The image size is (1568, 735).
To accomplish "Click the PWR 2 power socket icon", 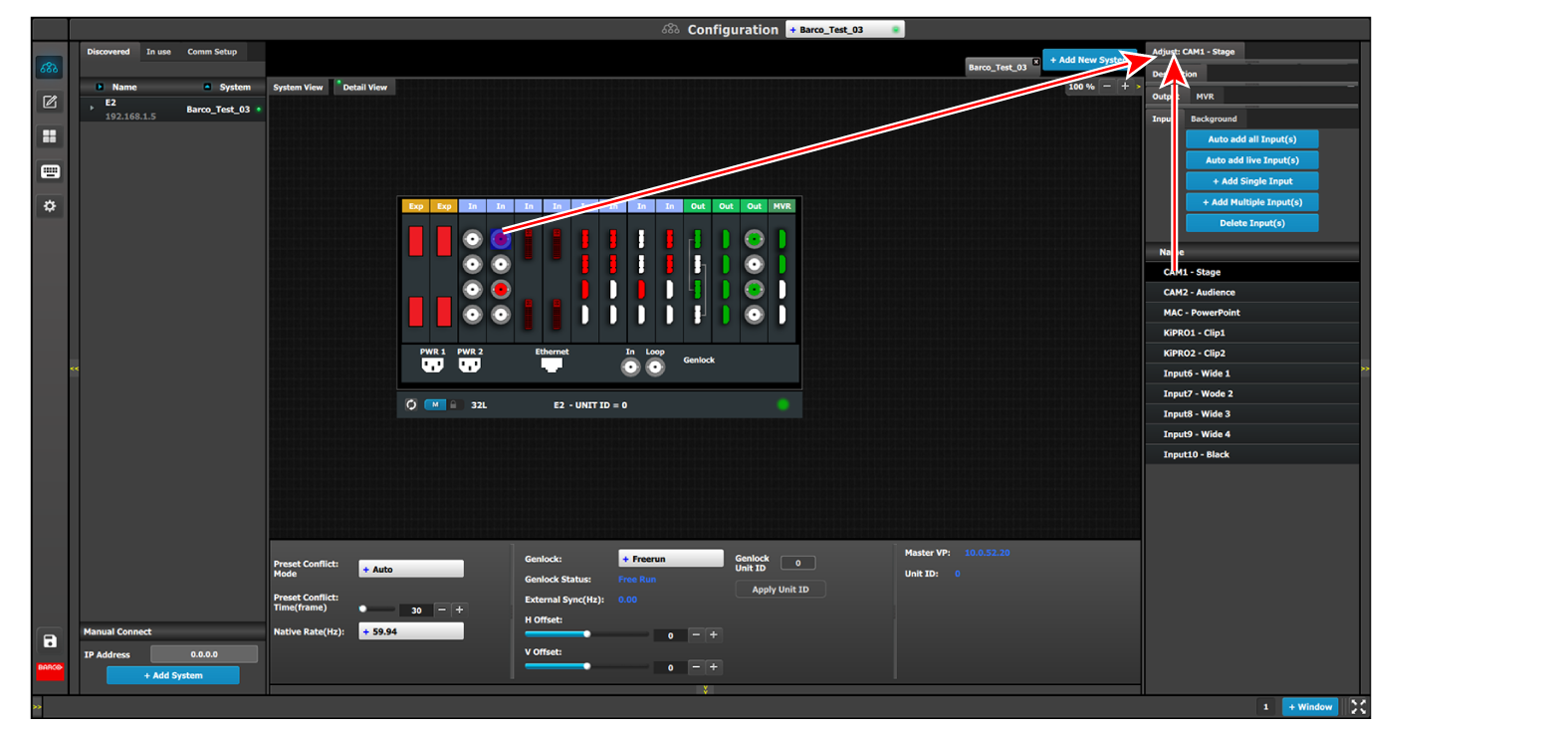I will pyautogui.click(x=469, y=366).
